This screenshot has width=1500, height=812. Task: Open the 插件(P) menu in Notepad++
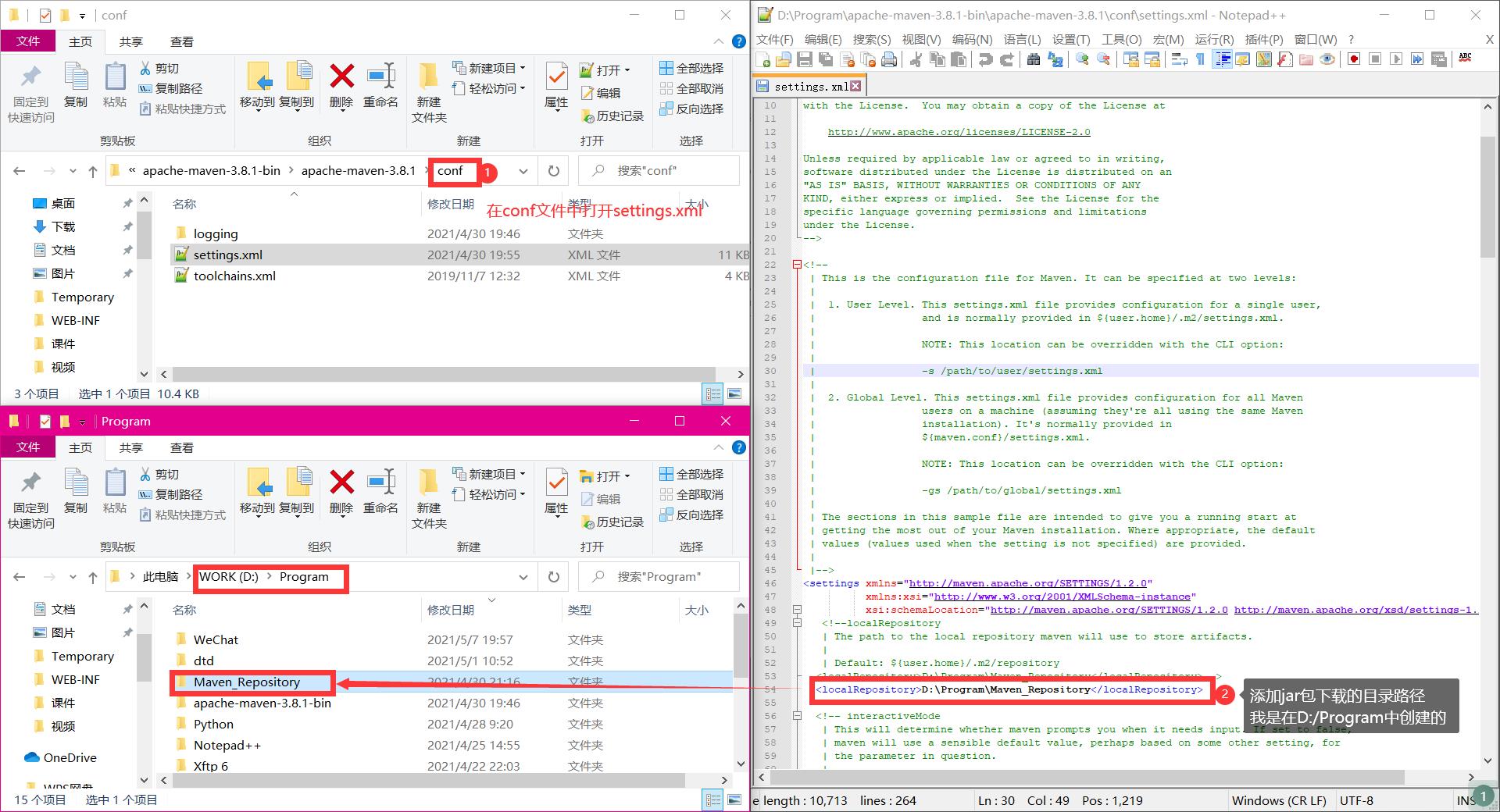point(1264,39)
